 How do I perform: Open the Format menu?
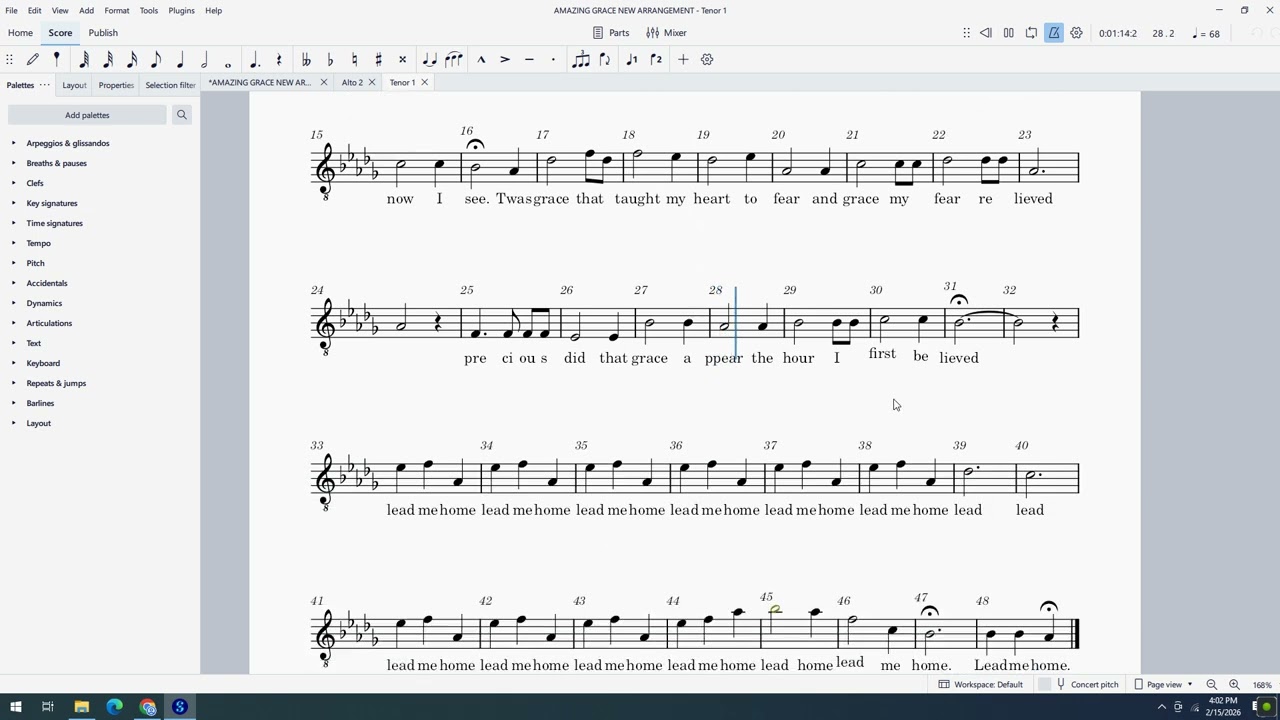pos(117,10)
